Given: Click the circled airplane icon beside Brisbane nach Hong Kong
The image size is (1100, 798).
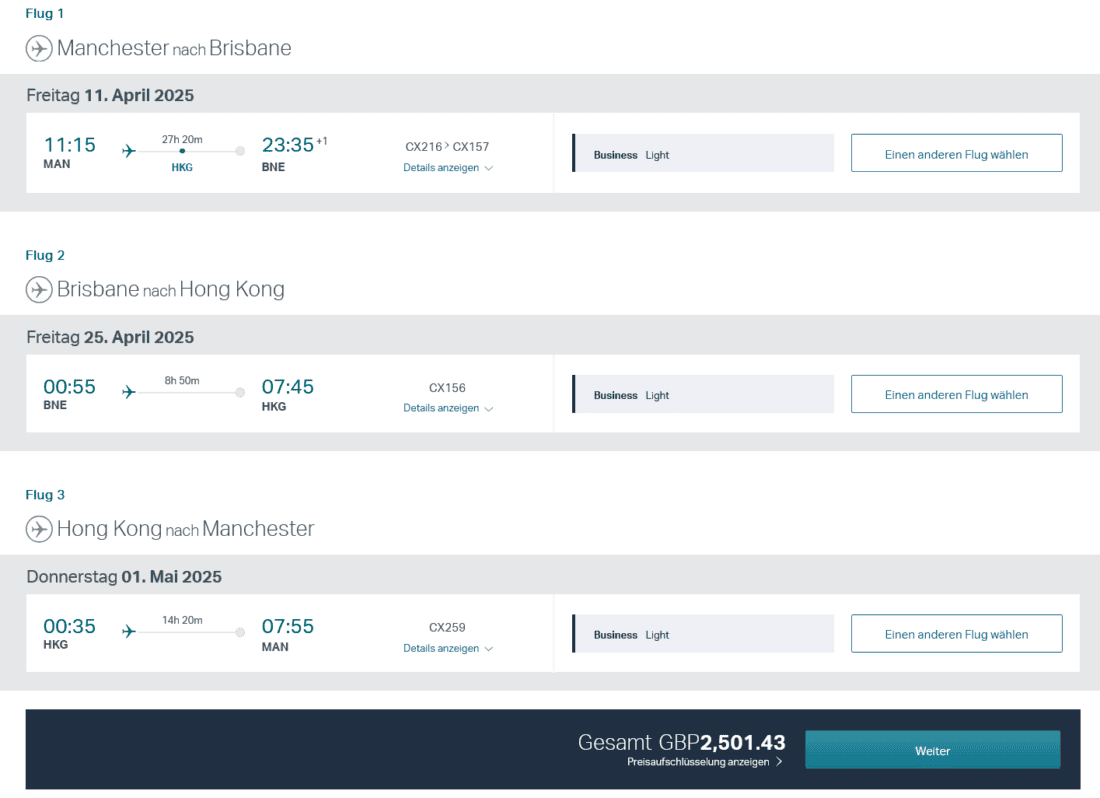Looking at the screenshot, I should pos(39,289).
